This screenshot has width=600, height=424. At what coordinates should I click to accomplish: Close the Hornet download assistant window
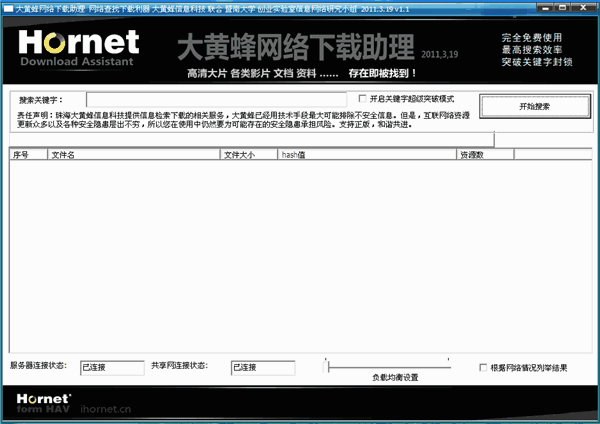coord(583,8)
